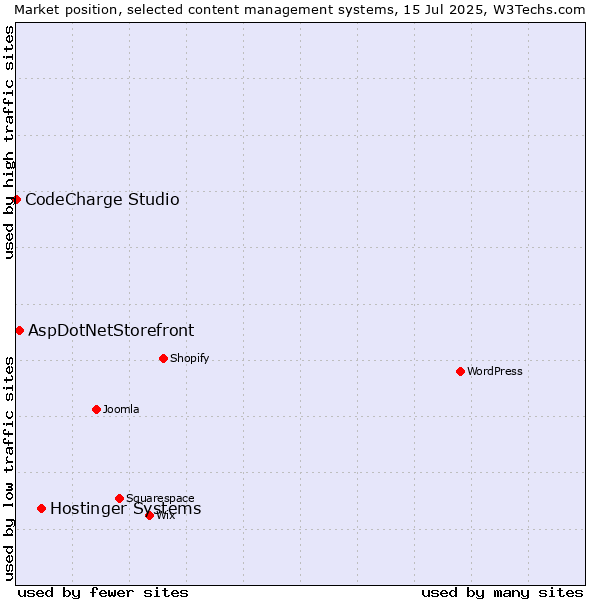Viewport: 600px width, 600px height.
Task: Click the "Squarespace" label text
Action: click(x=160, y=499)
